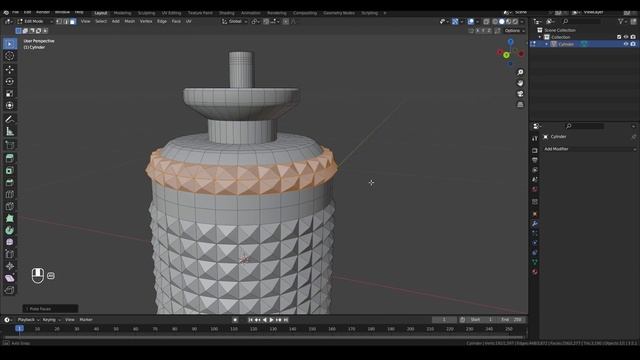Open the Vertex menu
Screen dimensions: 640x360
coord(146,21)
